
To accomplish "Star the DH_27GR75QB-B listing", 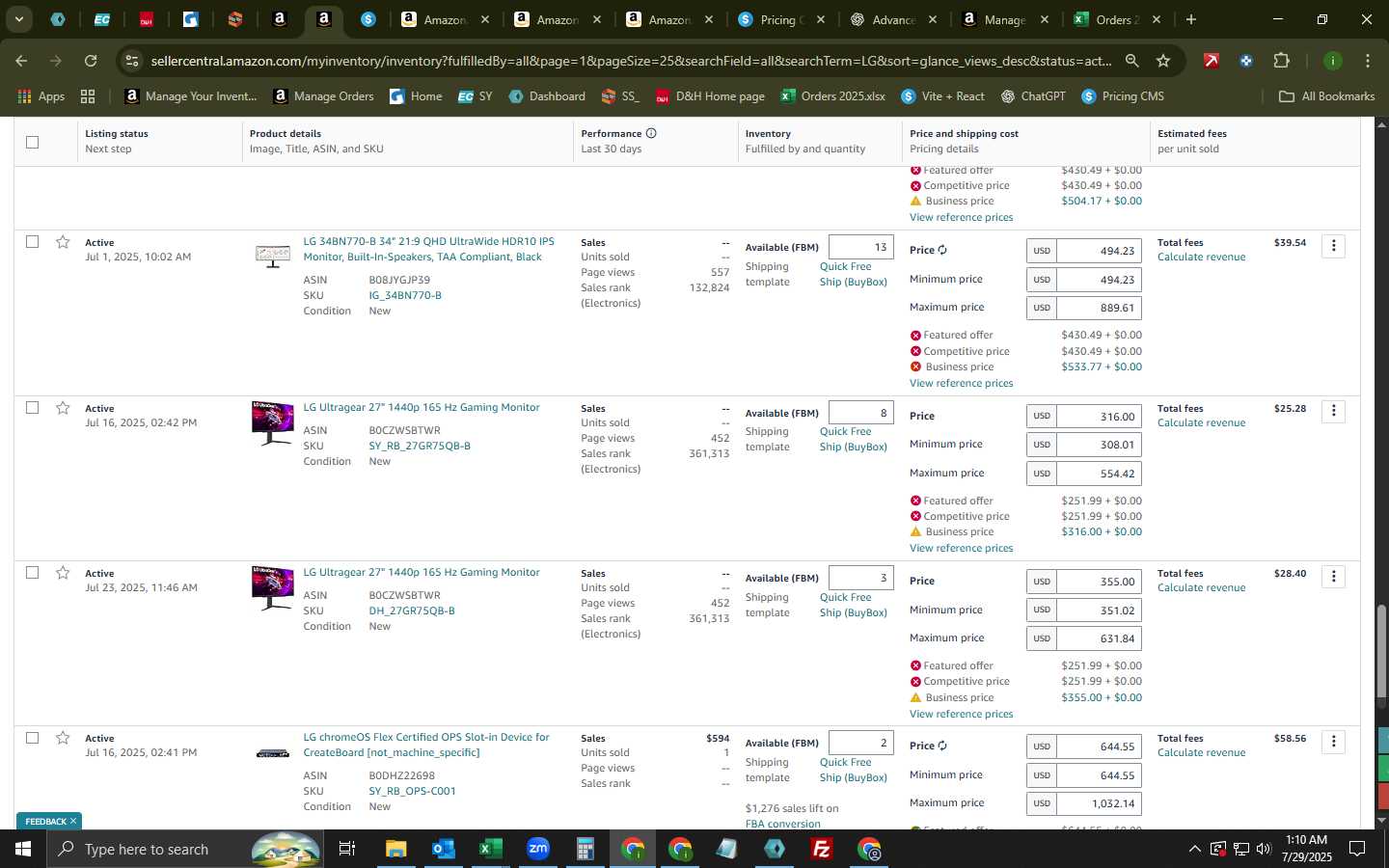I will coord(63,573).
